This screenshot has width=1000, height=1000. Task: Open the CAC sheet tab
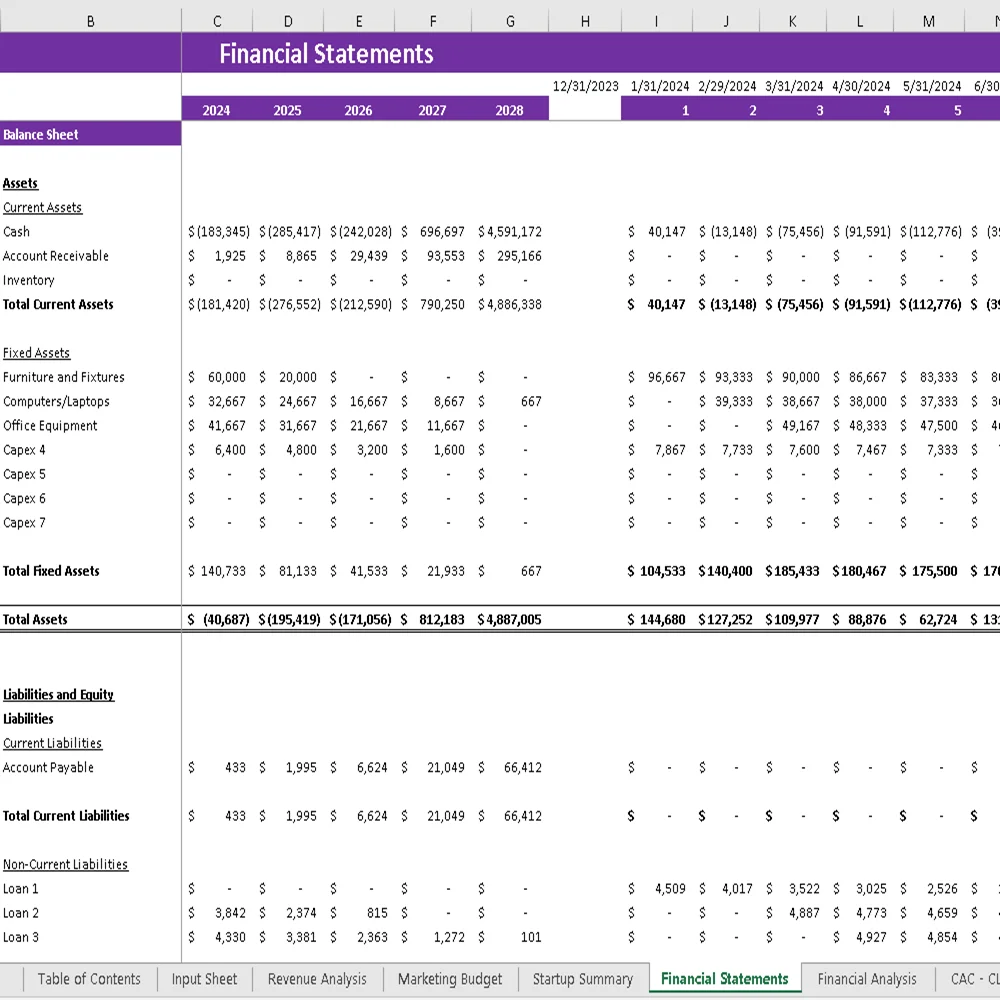[x=975, y=980]
